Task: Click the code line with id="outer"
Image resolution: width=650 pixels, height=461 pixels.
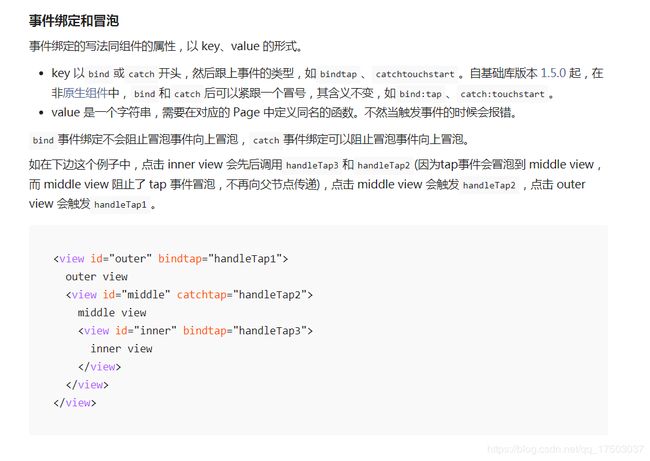Action: tap(171, 259)
